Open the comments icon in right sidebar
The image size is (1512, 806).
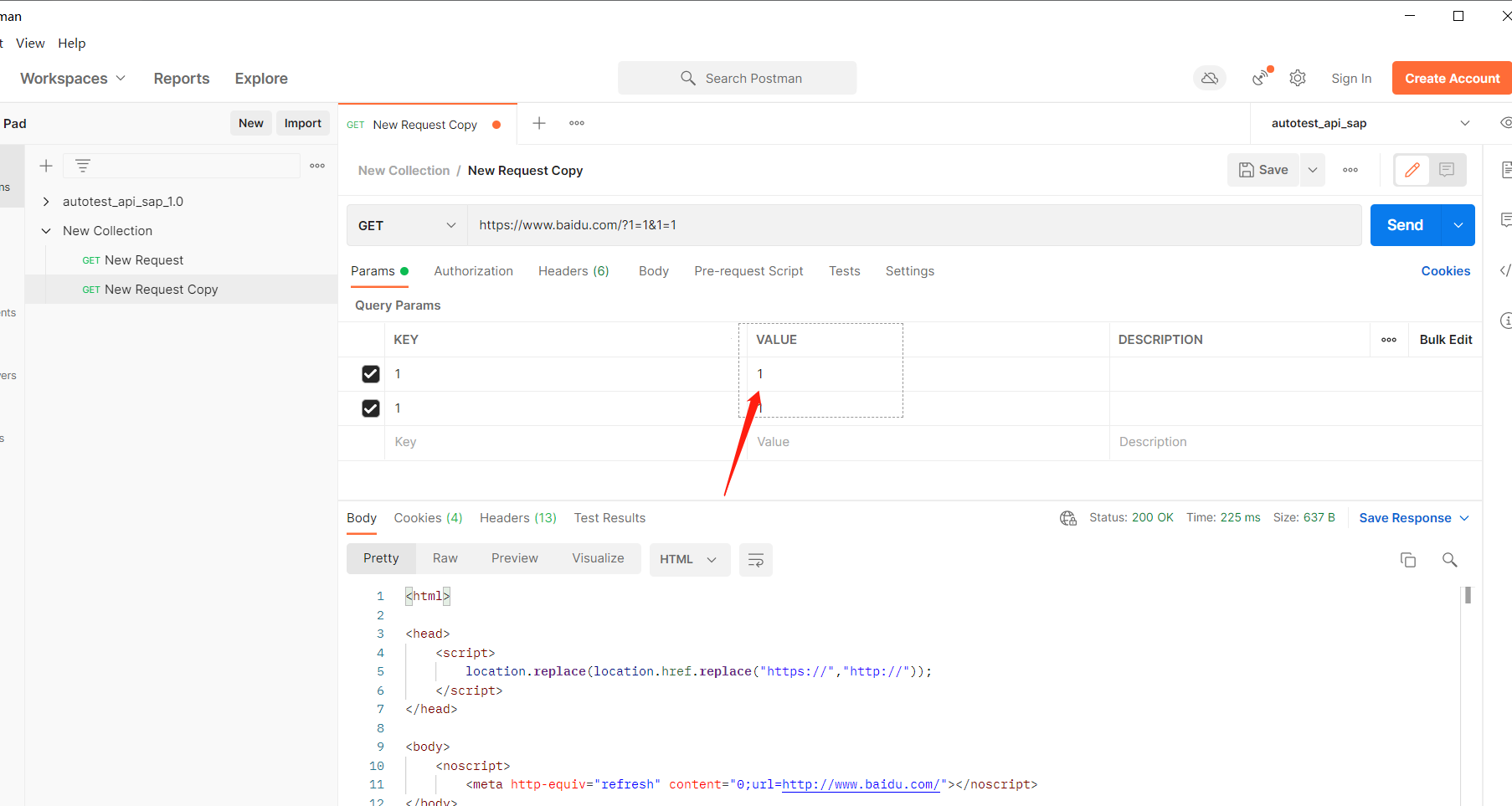[1506, 220]
